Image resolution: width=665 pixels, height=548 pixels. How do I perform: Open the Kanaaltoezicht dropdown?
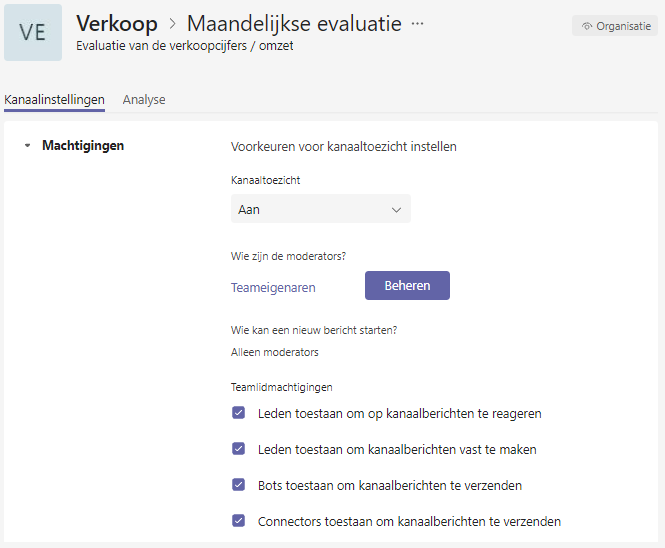[x=321, y=209]
